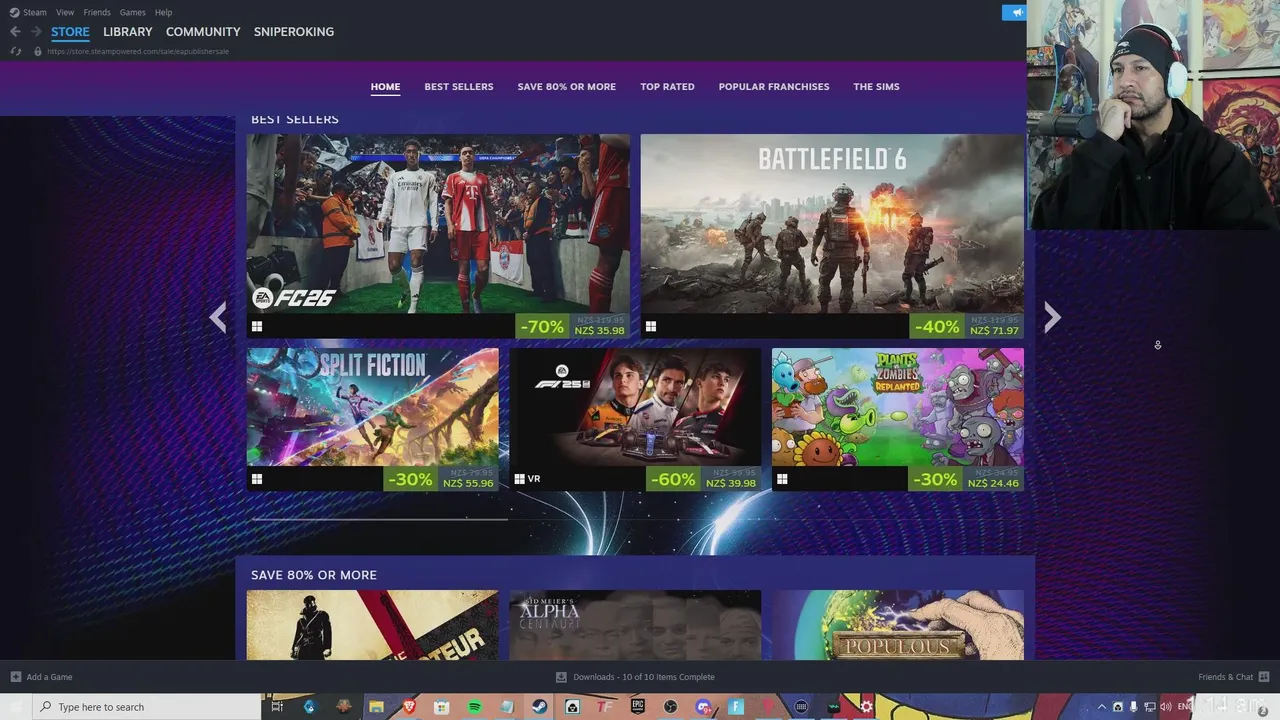1280x720 pixels.
Task: Click the -70% discount on FC26
Action: pyautogui.click(x=543, y=326)
